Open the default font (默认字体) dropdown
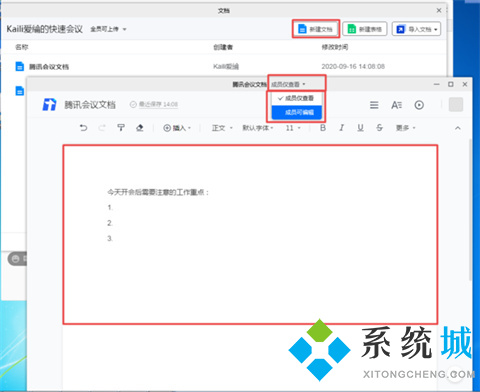Image resolution: width=480 pixels, height=392 pixels. pyautogui.click(x=258, y=128)
